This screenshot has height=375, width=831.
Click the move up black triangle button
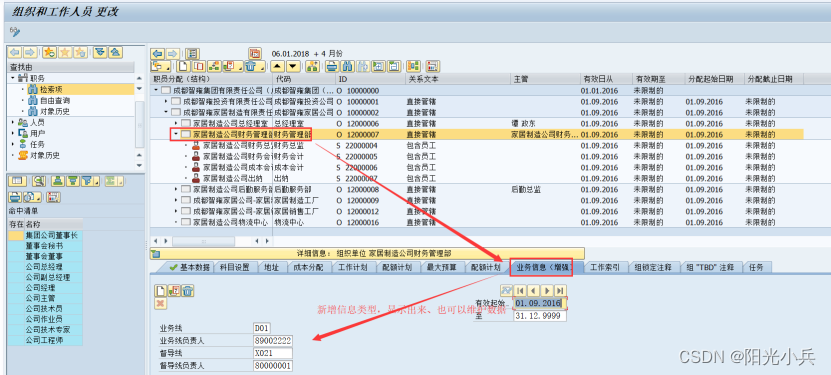[x=278, y=67]
